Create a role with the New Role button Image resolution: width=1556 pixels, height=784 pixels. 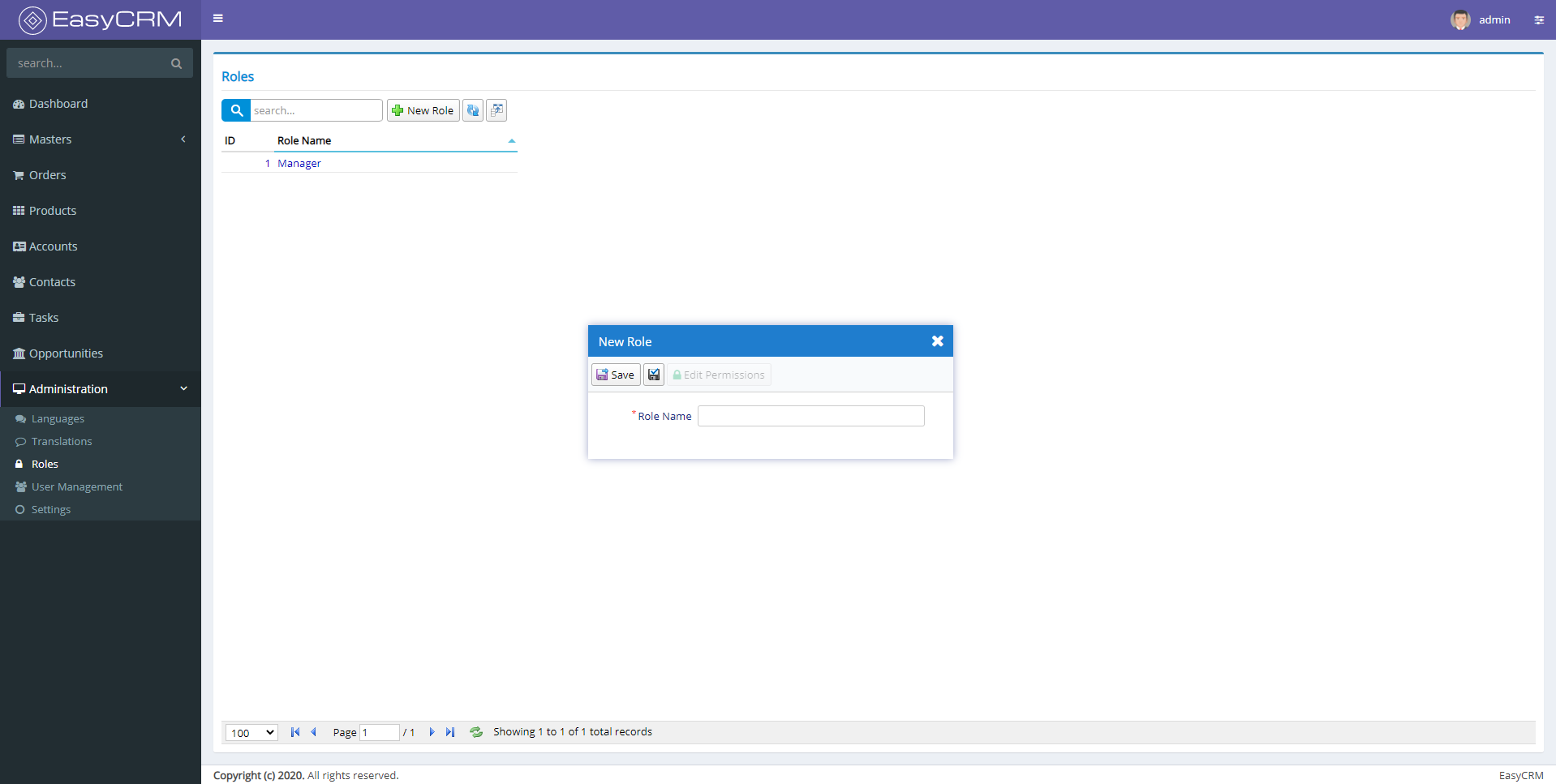click(x=423, y=110)
